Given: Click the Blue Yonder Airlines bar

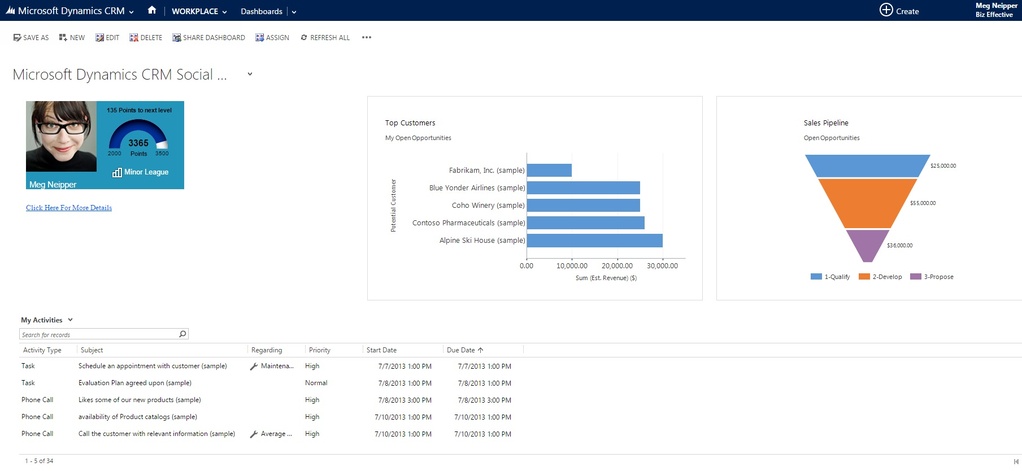Looking at the screenshot, I should coord(583,188).
